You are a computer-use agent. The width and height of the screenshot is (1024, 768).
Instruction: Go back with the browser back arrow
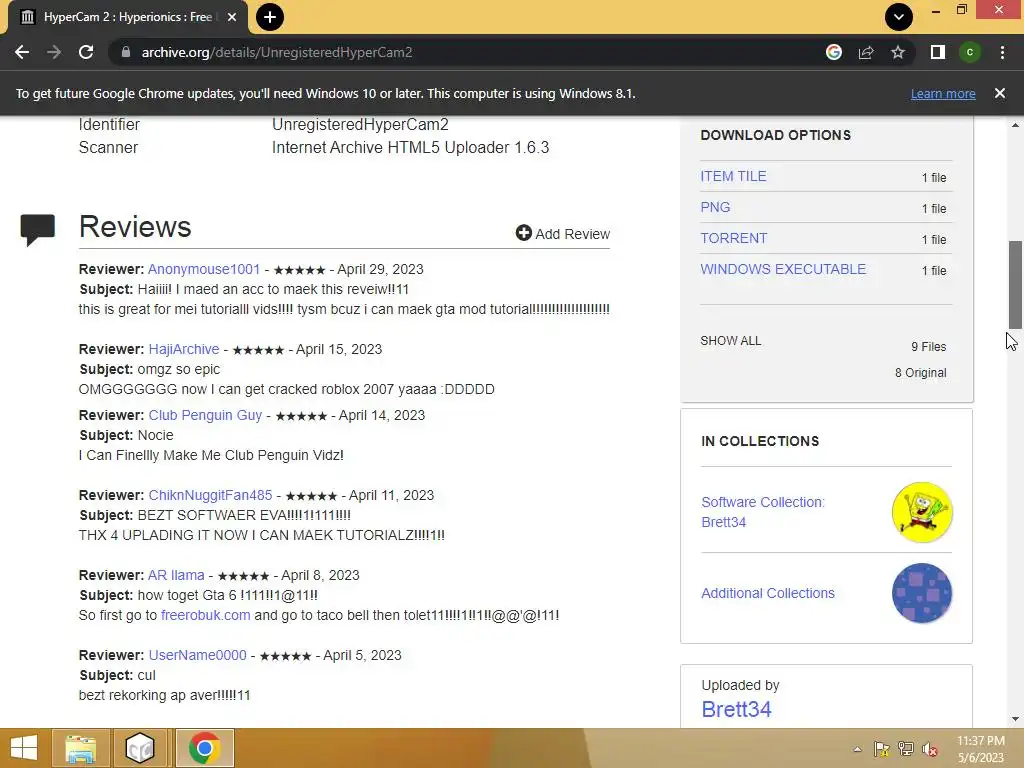coord(22,52)
